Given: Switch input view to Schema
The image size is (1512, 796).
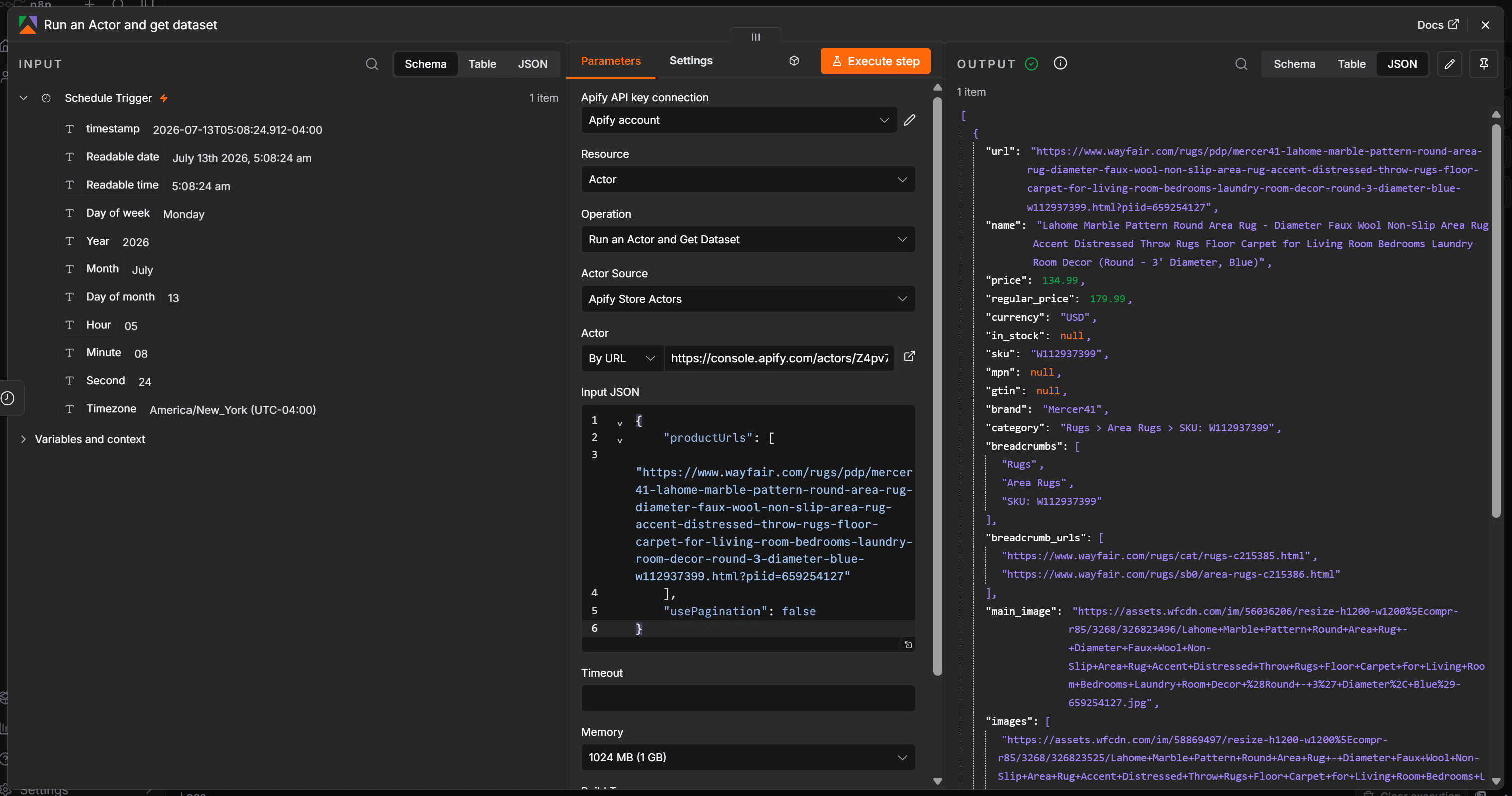Looking at the screenshot, I should (425, 64).
